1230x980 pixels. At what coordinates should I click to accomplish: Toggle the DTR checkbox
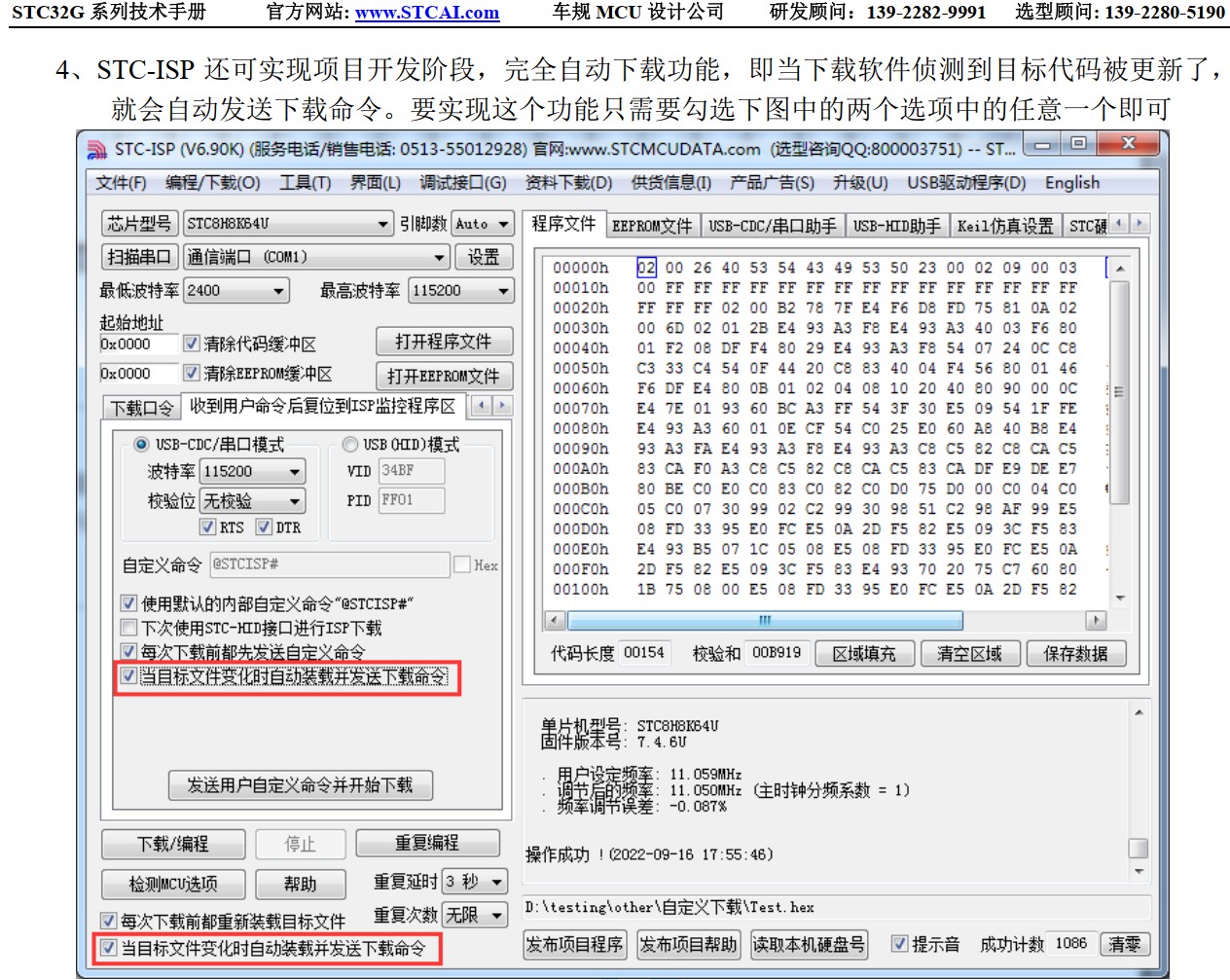(x=264, y=526)
